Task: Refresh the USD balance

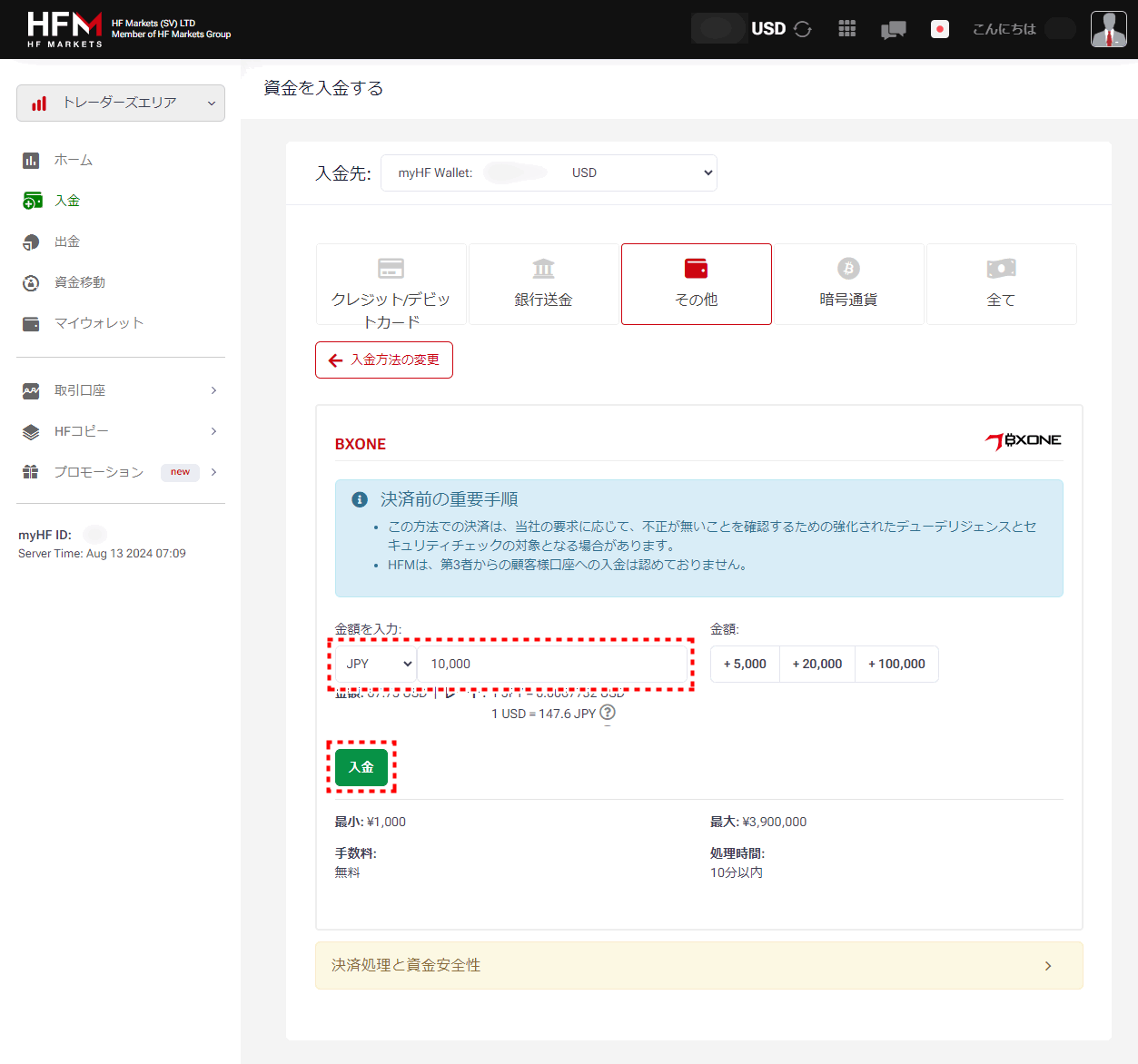Action: (x=803, y=29)
